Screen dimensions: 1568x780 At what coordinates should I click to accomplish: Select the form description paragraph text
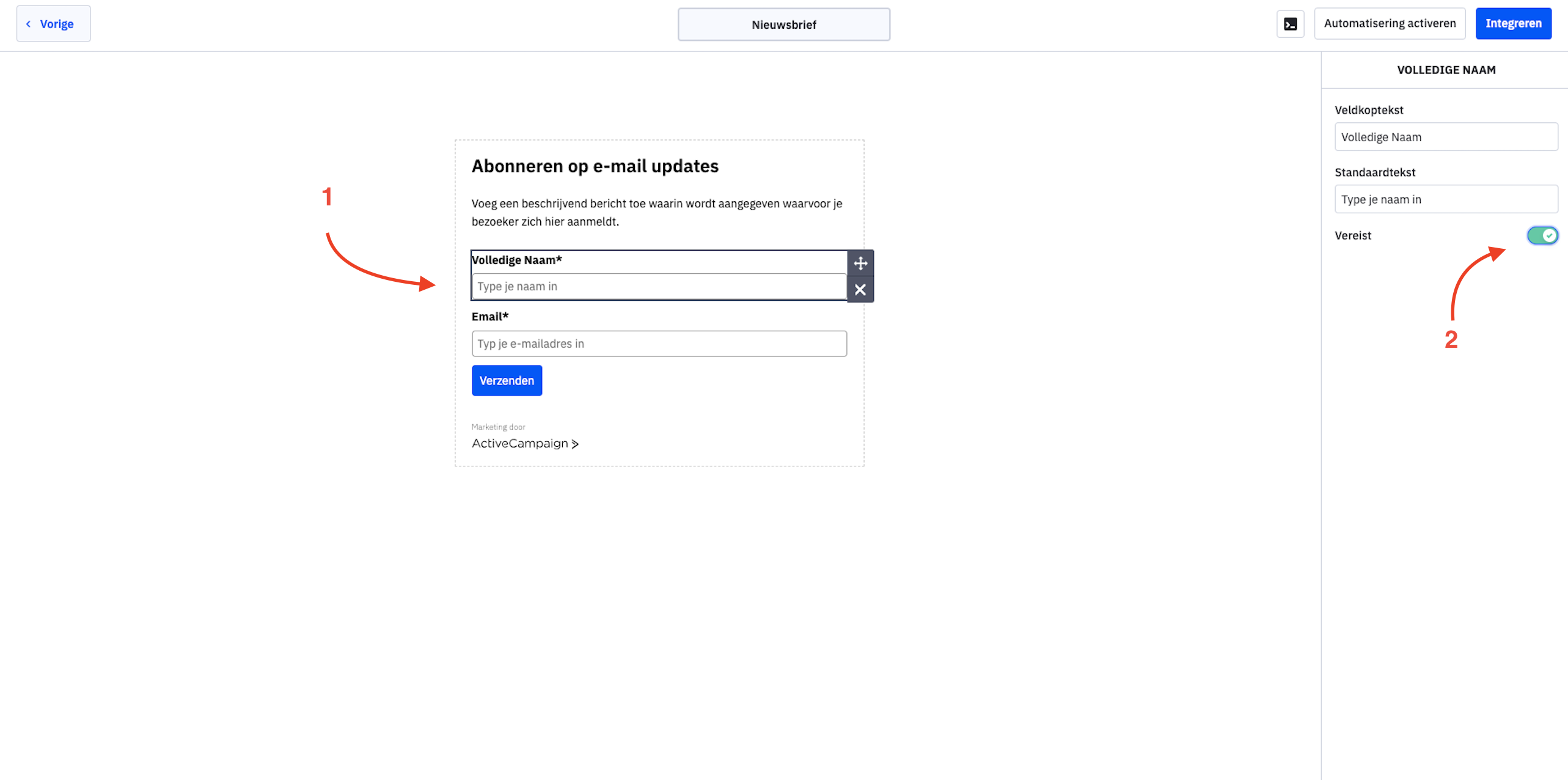click(x=657, y=212)
